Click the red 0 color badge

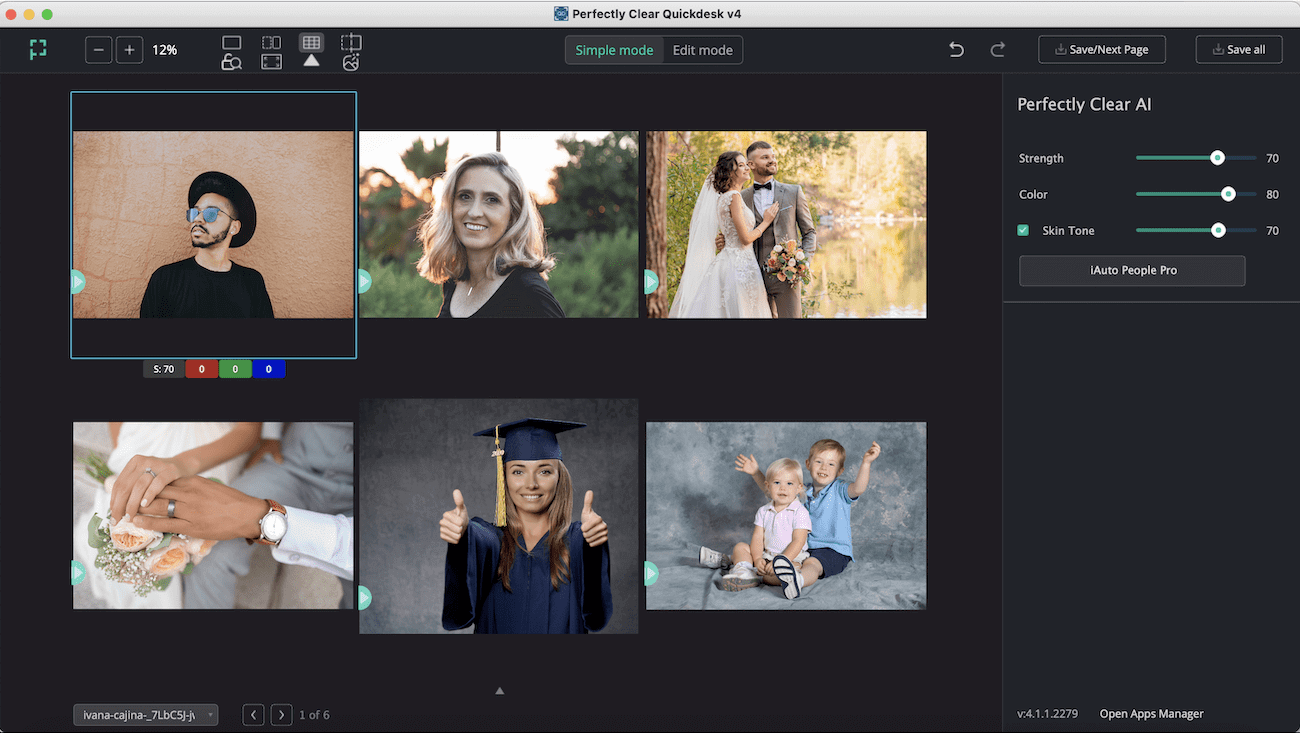[201, 369]
